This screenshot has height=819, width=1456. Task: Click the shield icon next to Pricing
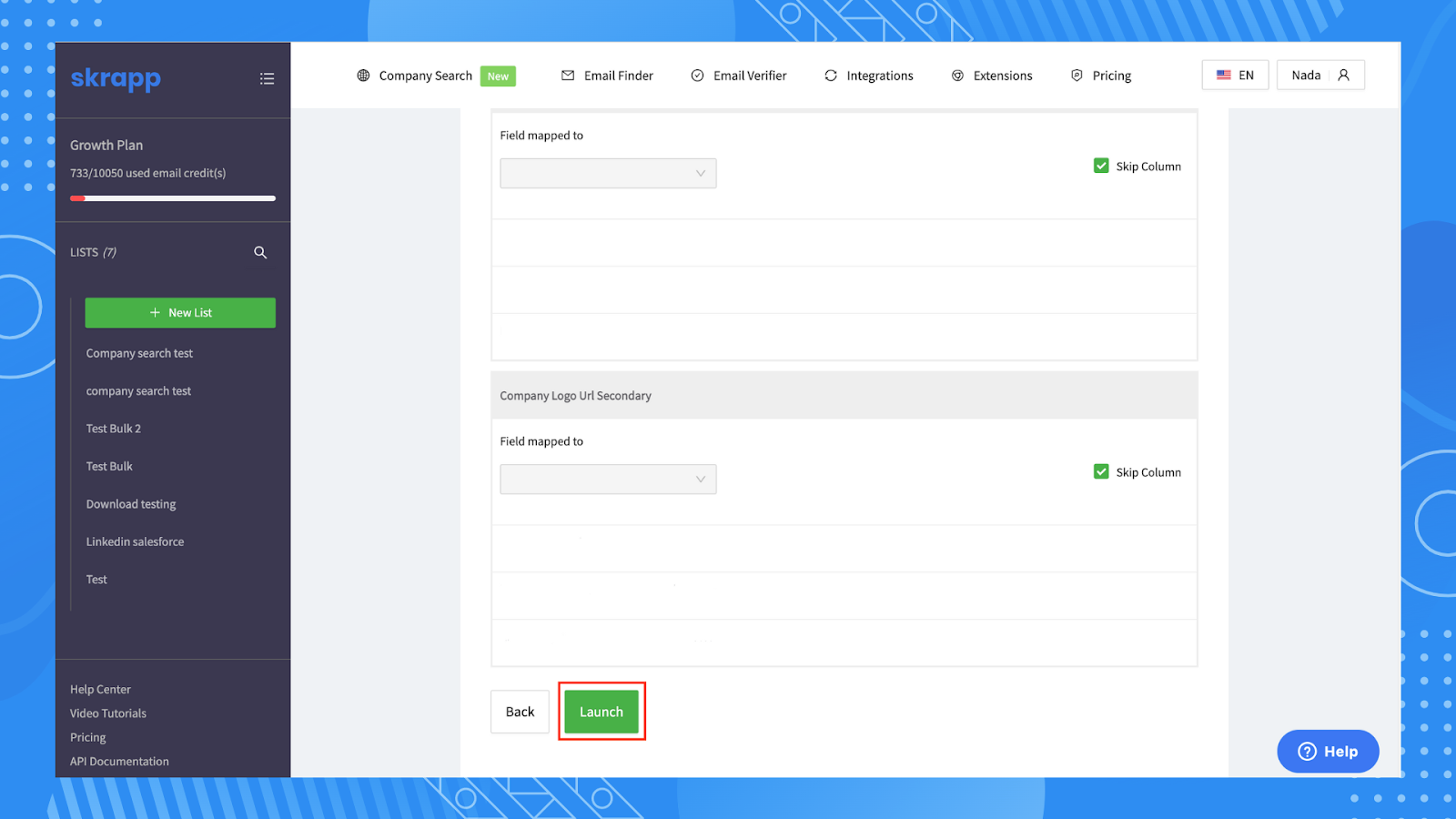pos(1077,76)
